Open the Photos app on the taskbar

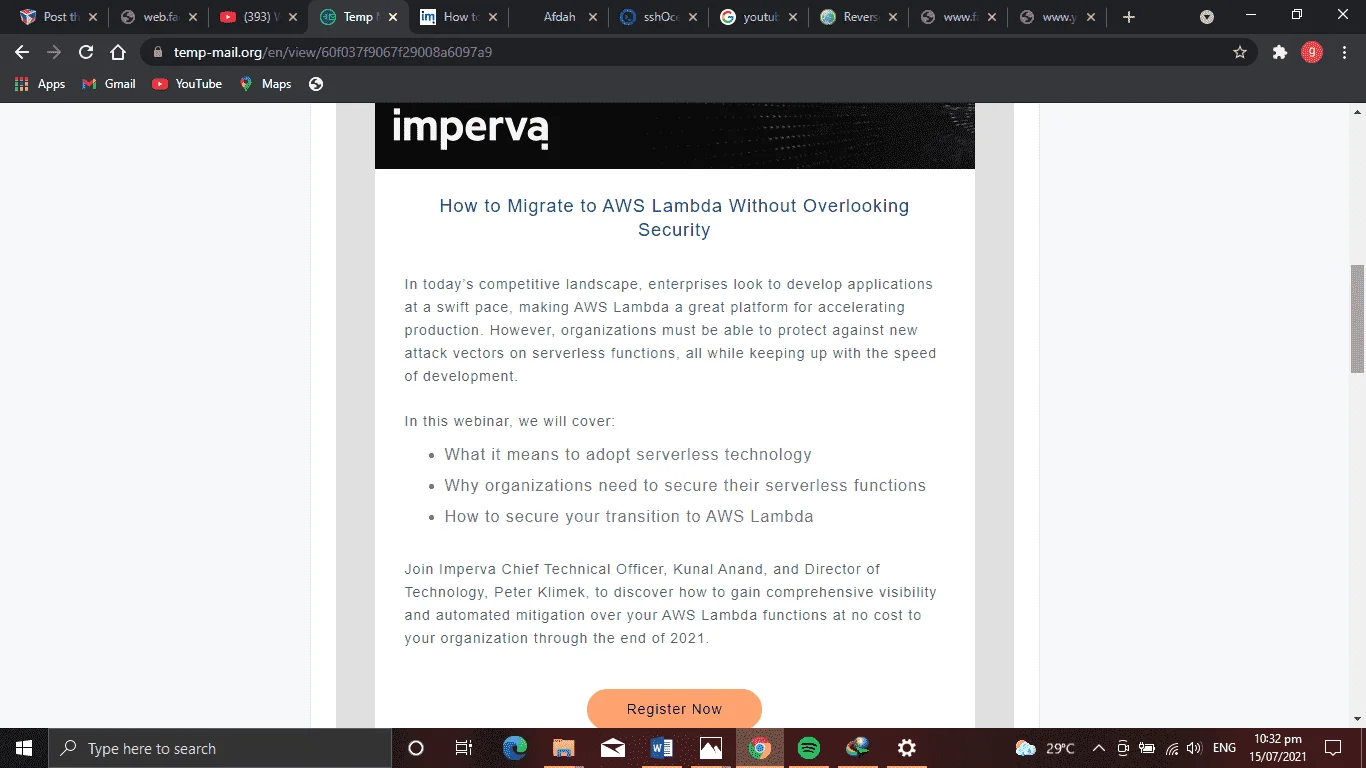pos(711,748)
